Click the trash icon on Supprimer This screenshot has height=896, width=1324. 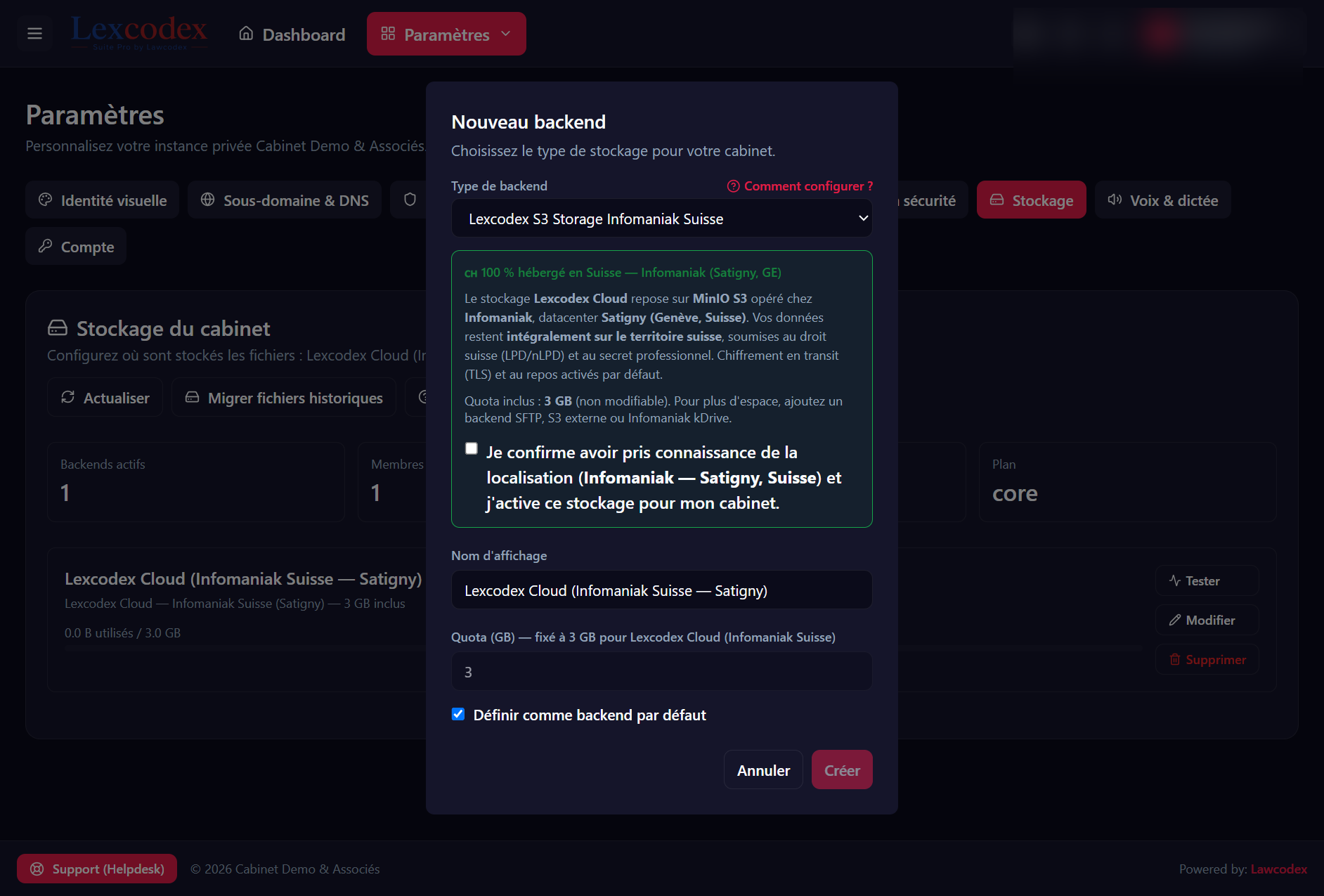(x=1175, y=659)
